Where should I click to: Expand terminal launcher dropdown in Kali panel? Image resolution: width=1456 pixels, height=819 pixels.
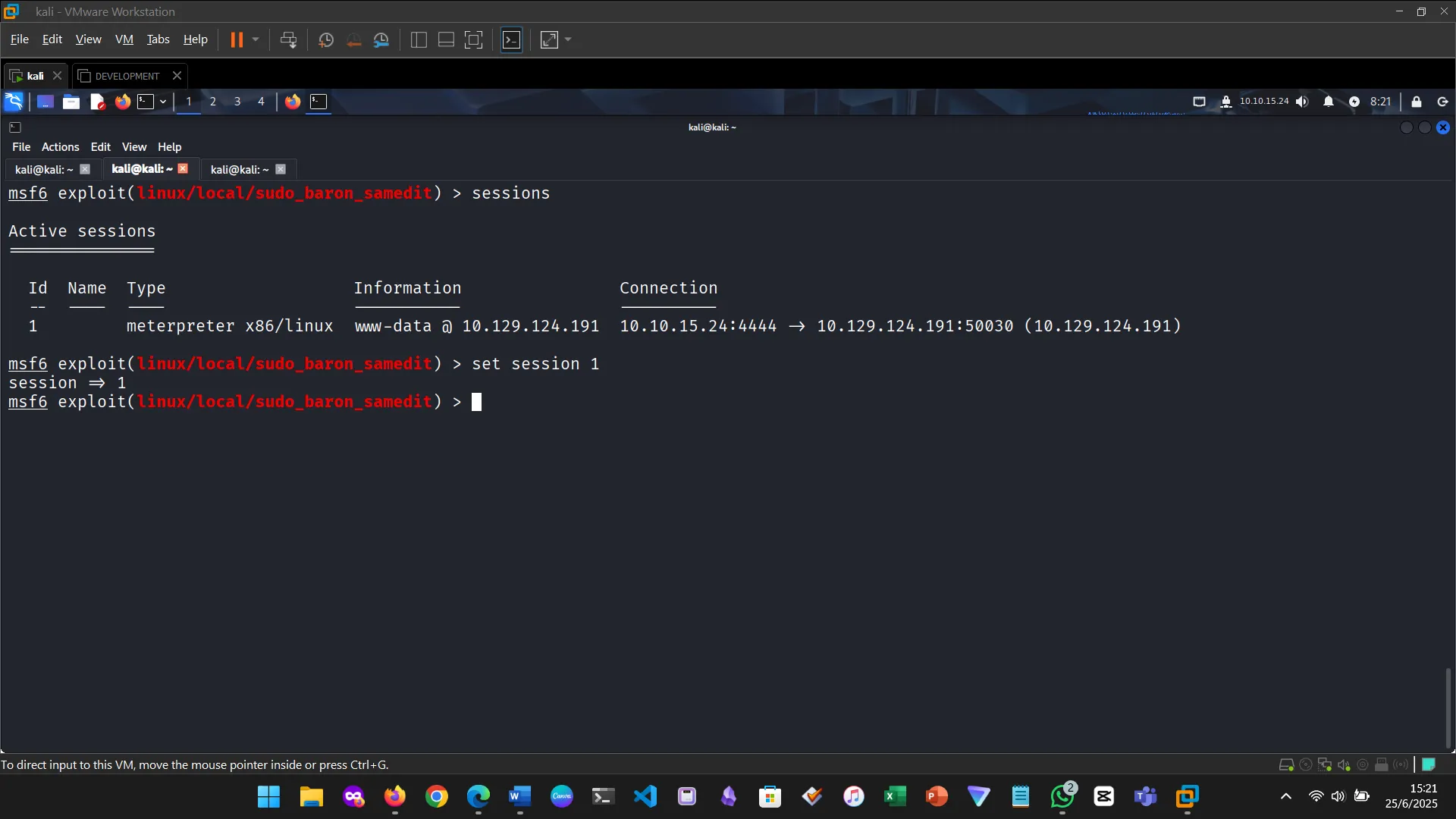point(163,102)
